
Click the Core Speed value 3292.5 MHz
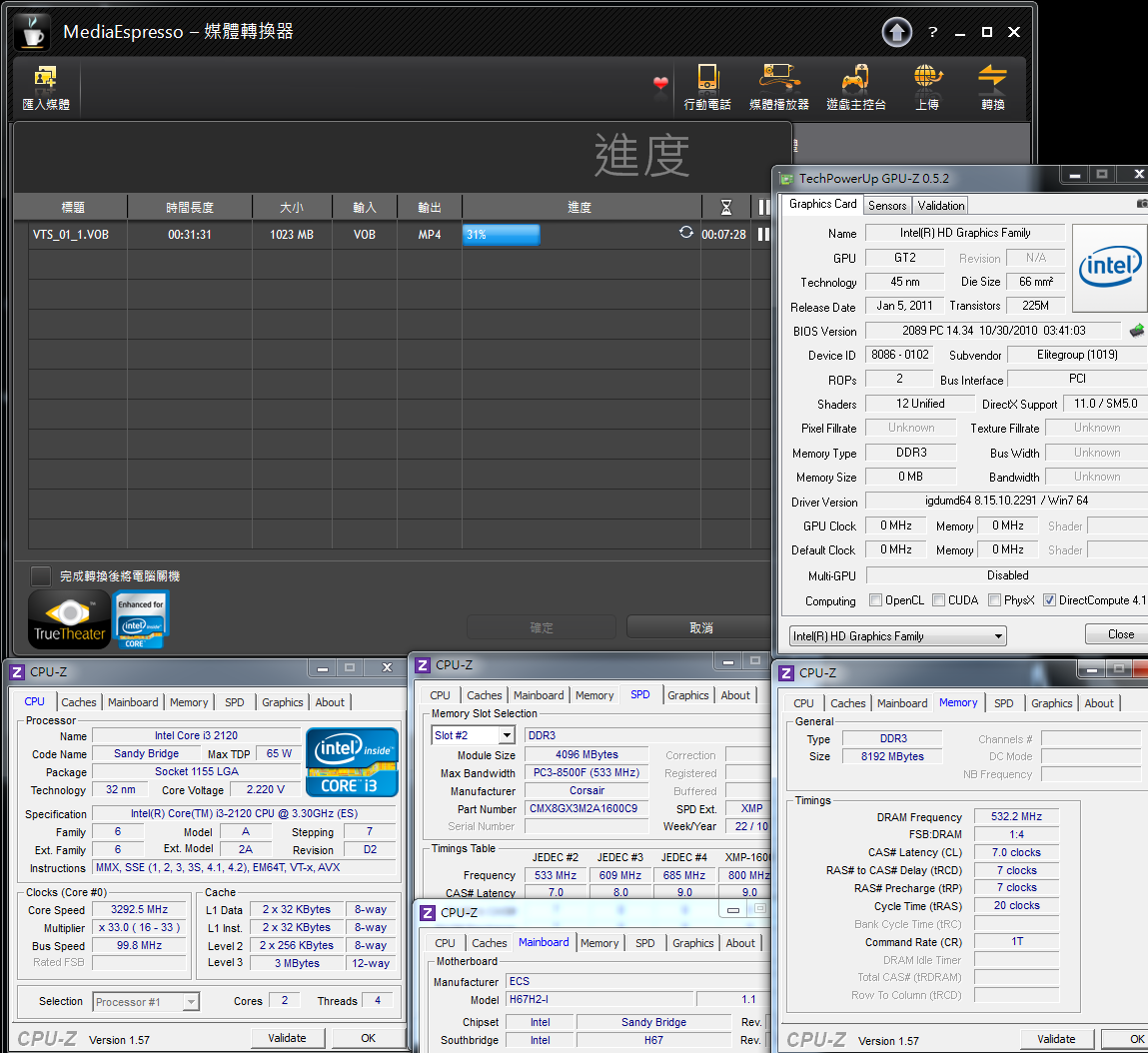coord(139,909)
